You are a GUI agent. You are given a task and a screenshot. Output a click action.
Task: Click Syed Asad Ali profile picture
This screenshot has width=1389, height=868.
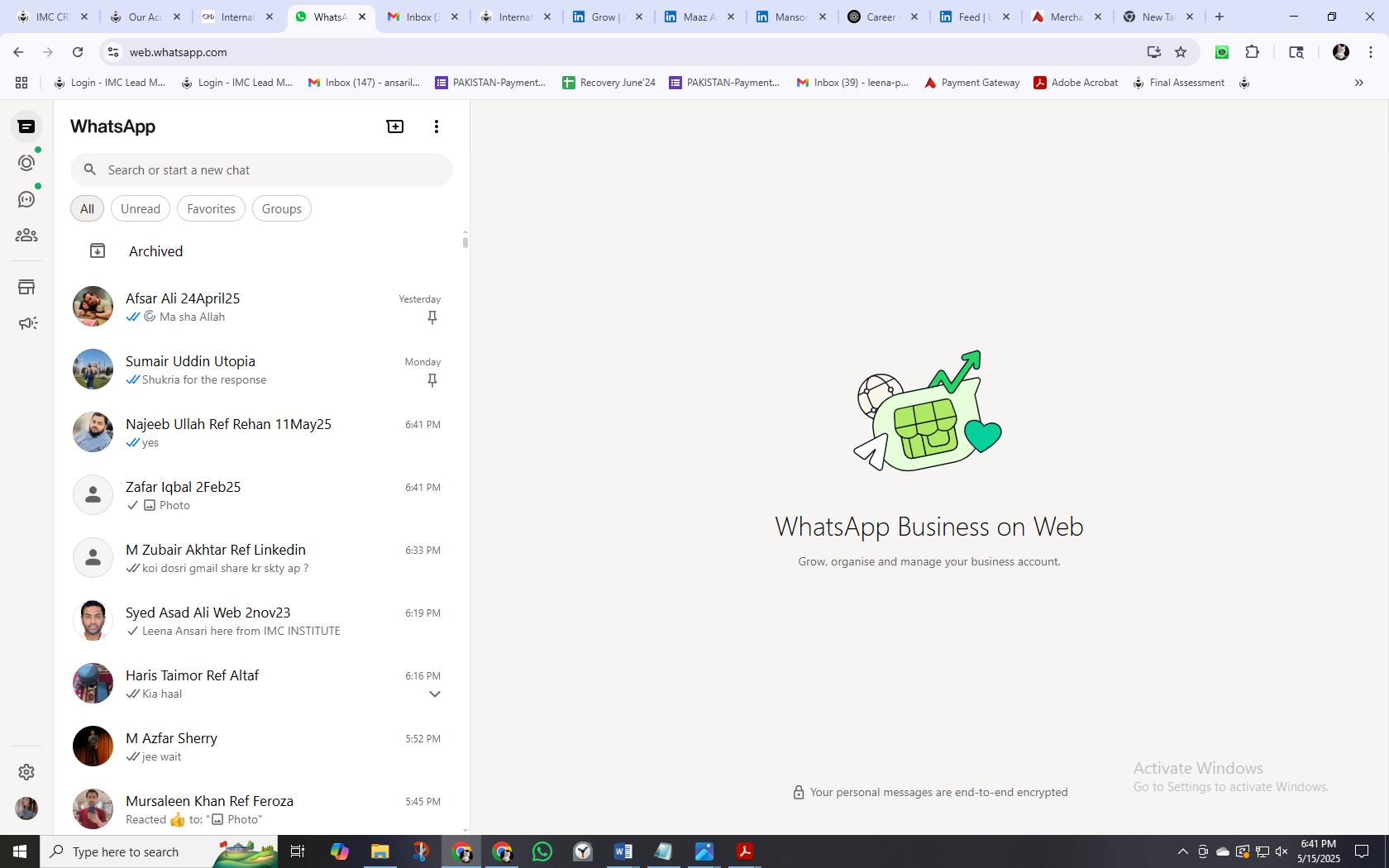pos(93,621)
